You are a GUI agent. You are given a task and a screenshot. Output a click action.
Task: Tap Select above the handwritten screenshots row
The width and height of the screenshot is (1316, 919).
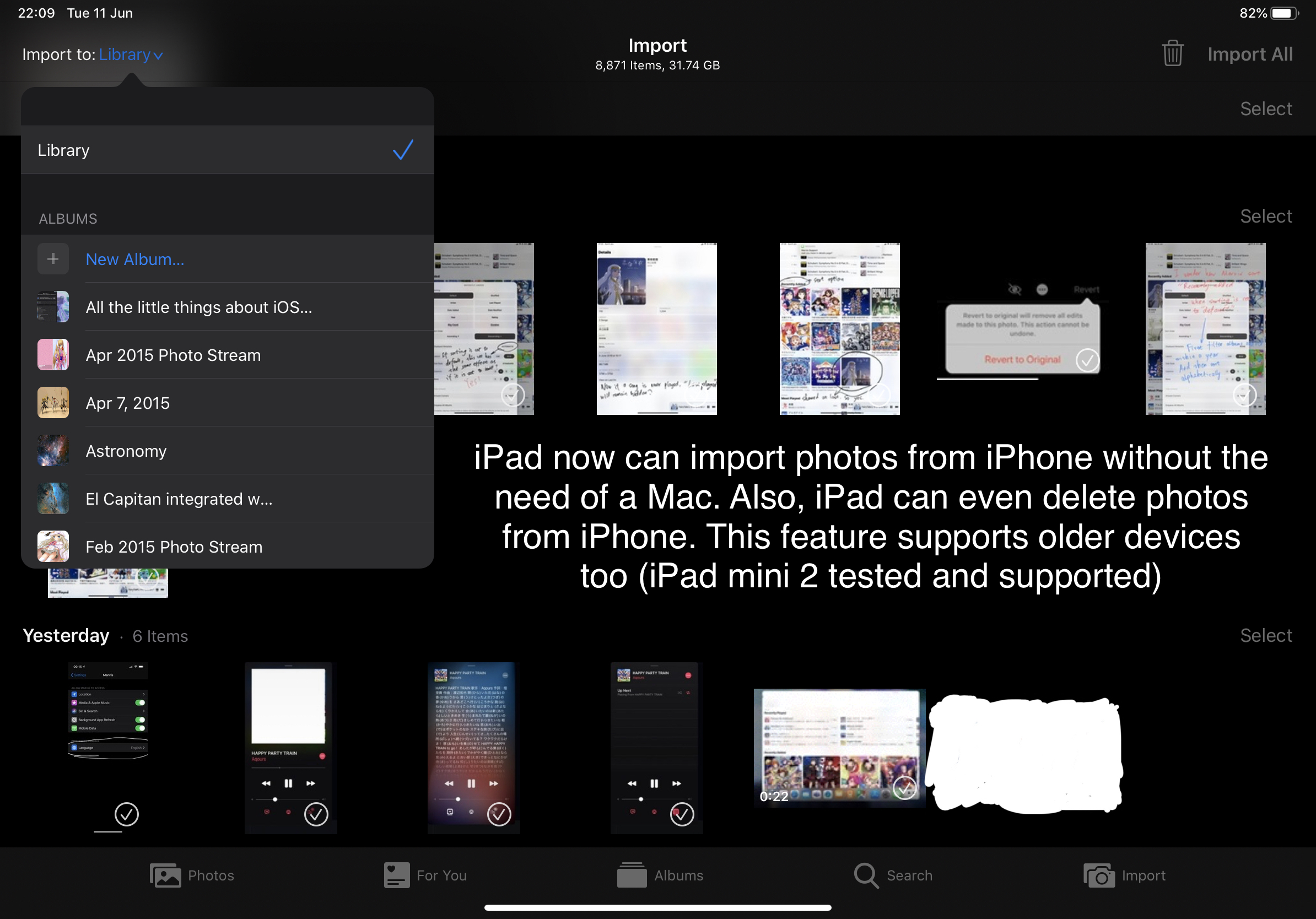pyautogui.click(x=1265, y=216)
